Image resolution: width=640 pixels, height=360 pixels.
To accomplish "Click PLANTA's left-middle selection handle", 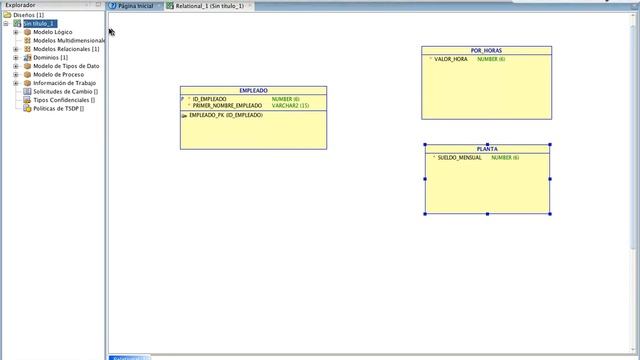I will (x=425, y=179).
